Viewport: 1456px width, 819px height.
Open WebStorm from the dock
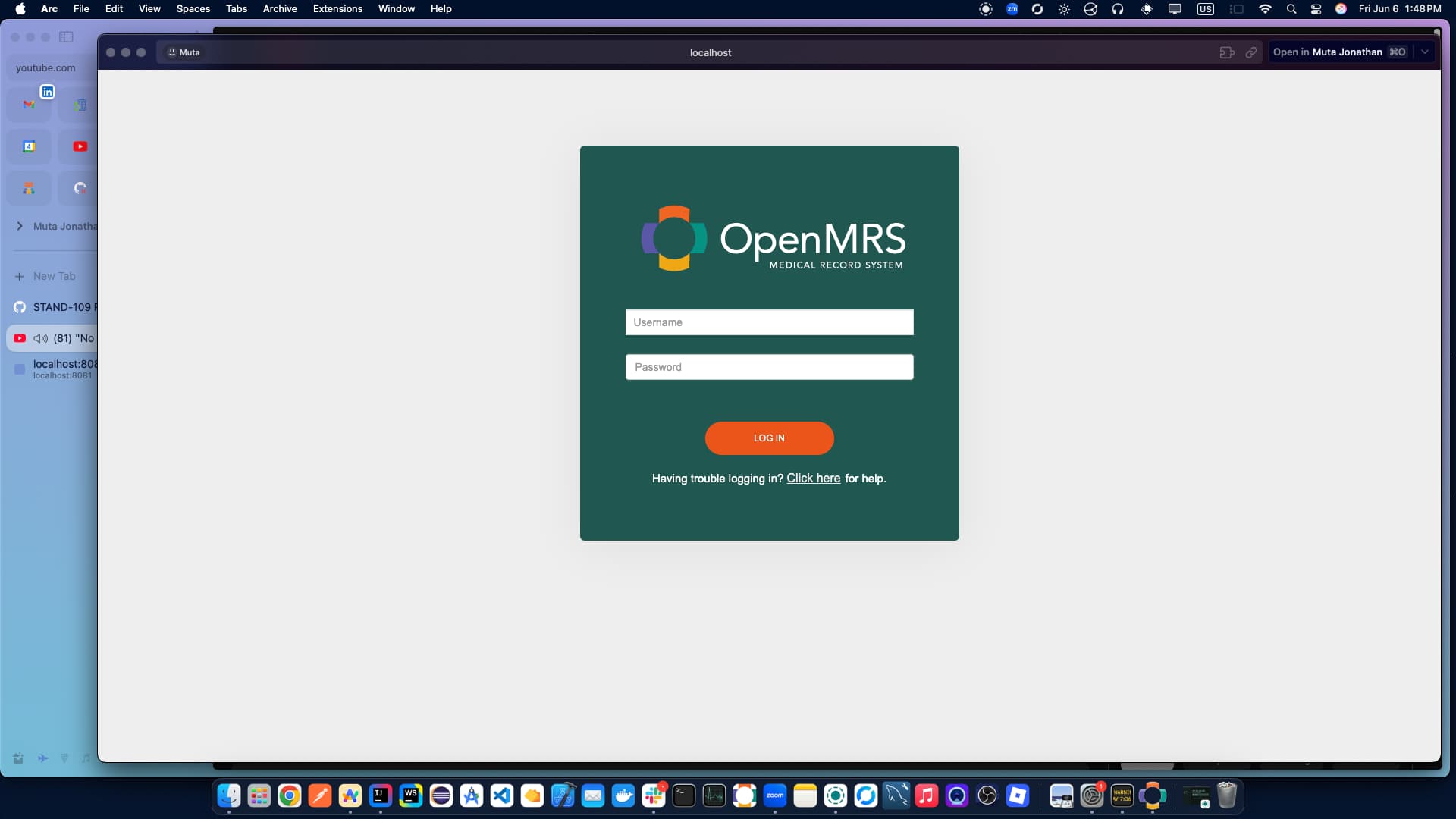coord(411,795)
